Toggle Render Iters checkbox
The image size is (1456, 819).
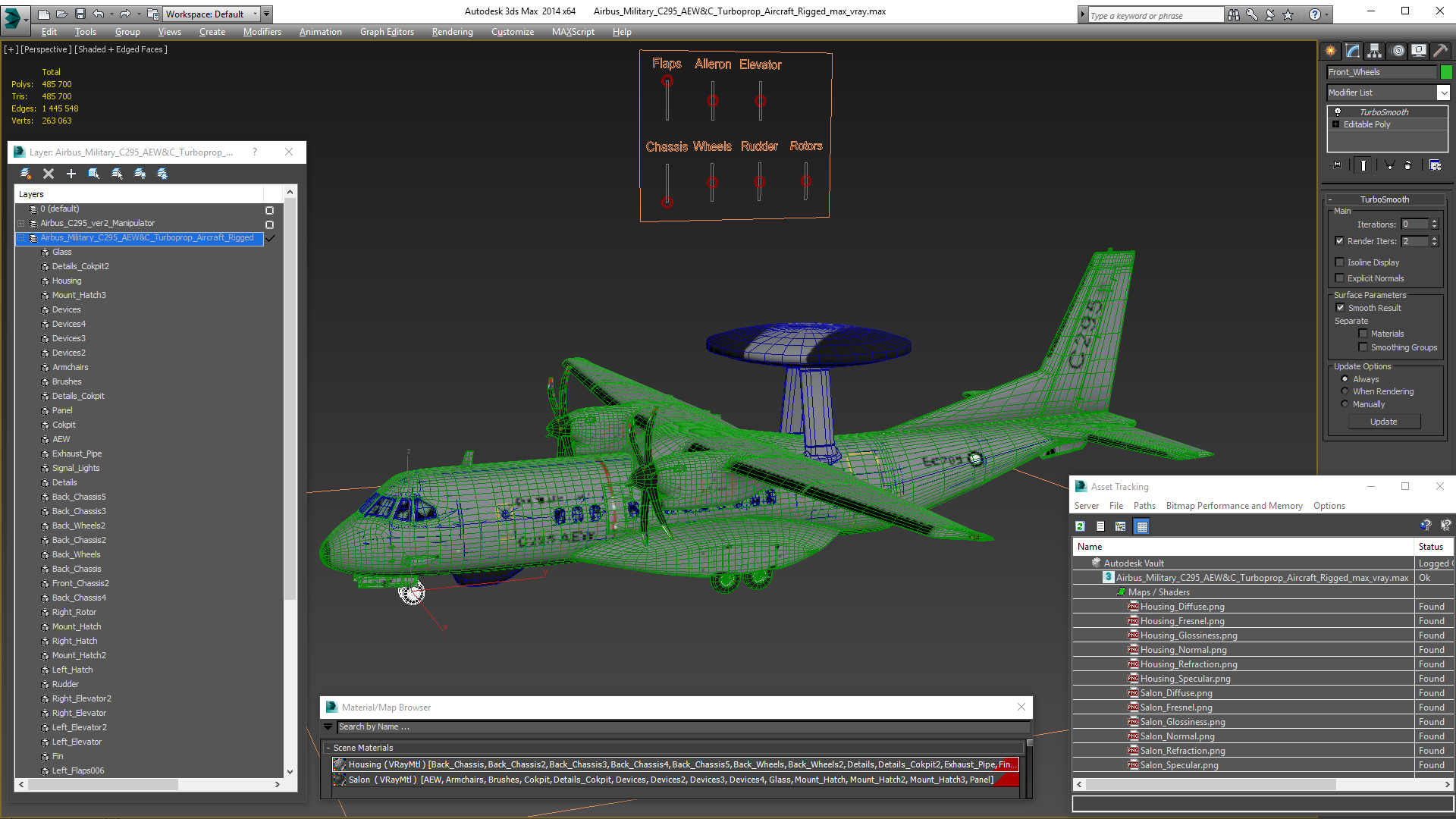click(x=1340, y=241)
